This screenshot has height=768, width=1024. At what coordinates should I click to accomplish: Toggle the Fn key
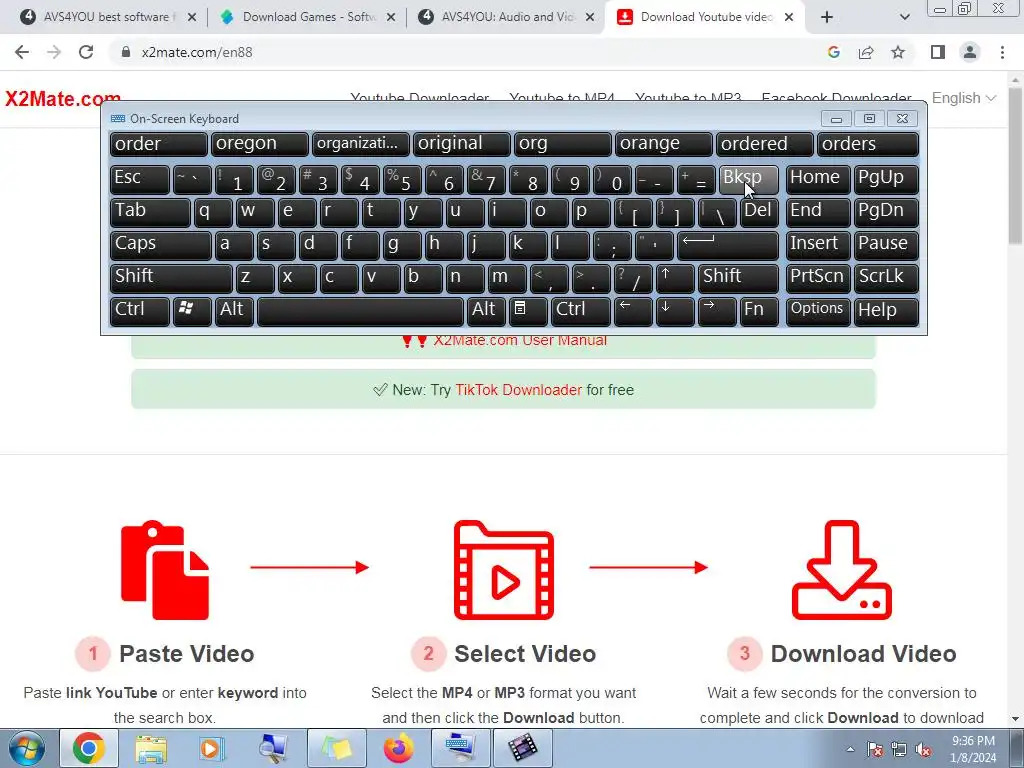tap(759, 312)
